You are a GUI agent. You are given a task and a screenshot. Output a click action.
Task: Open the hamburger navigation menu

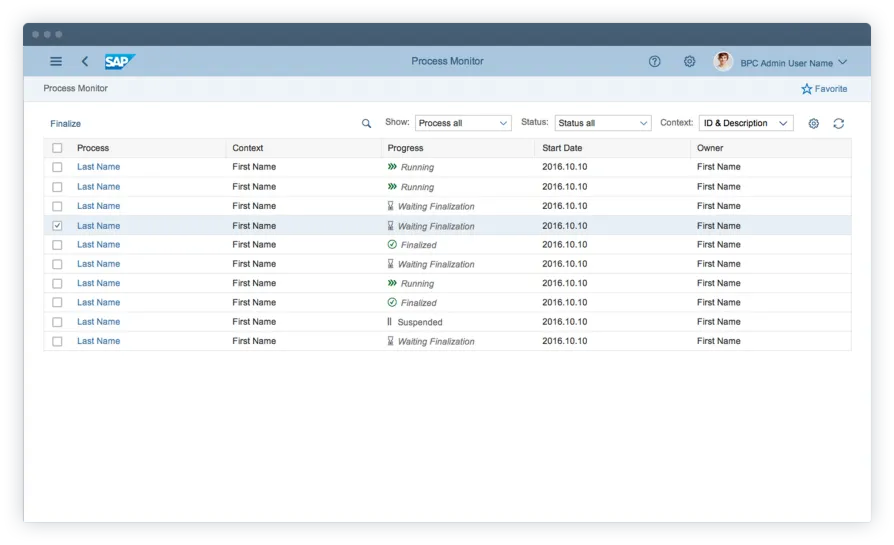tap(56, 62)
